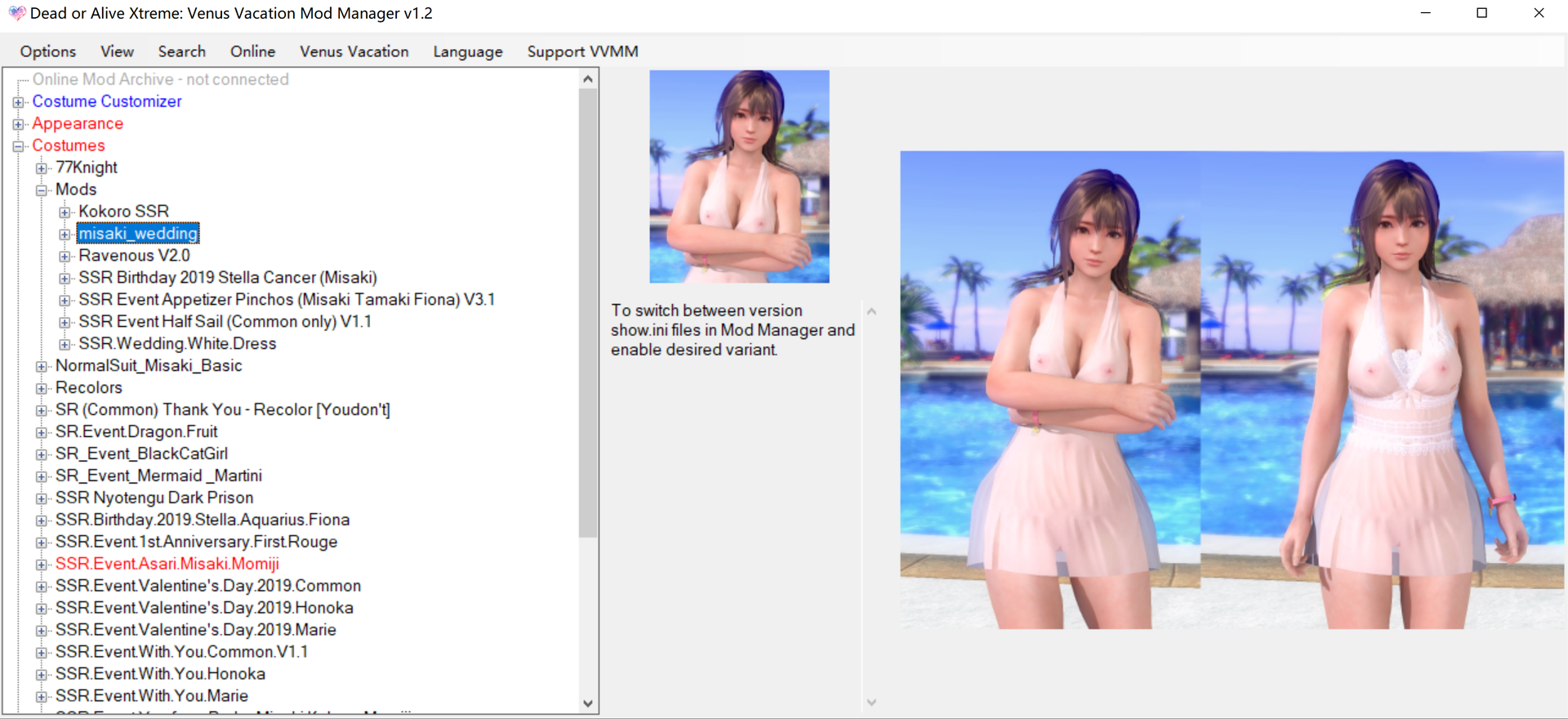This screenshot has width=1568, height=719.
Task: Collapse the Costumes node
Action: click(x=18, y=146)
